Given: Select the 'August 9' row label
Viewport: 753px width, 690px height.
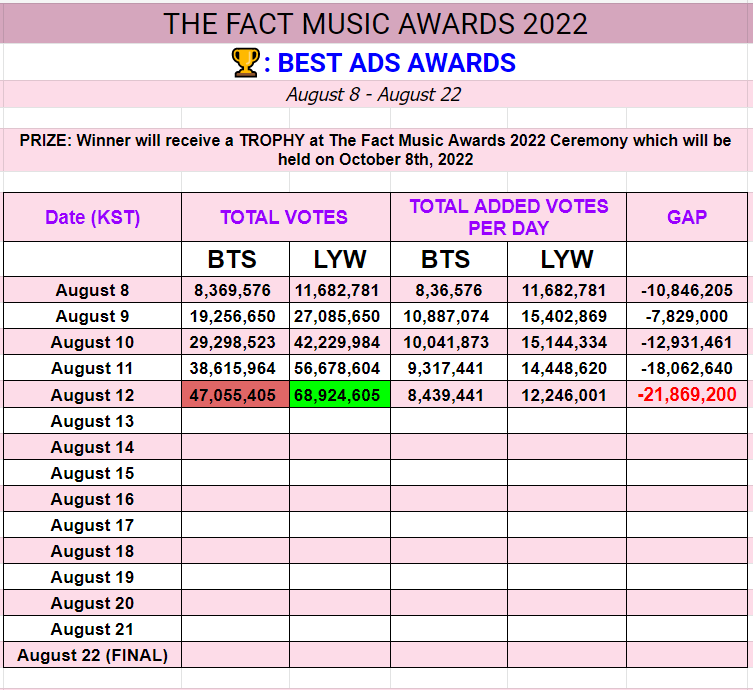Looking at the screenshot, I should coord(93,316).
